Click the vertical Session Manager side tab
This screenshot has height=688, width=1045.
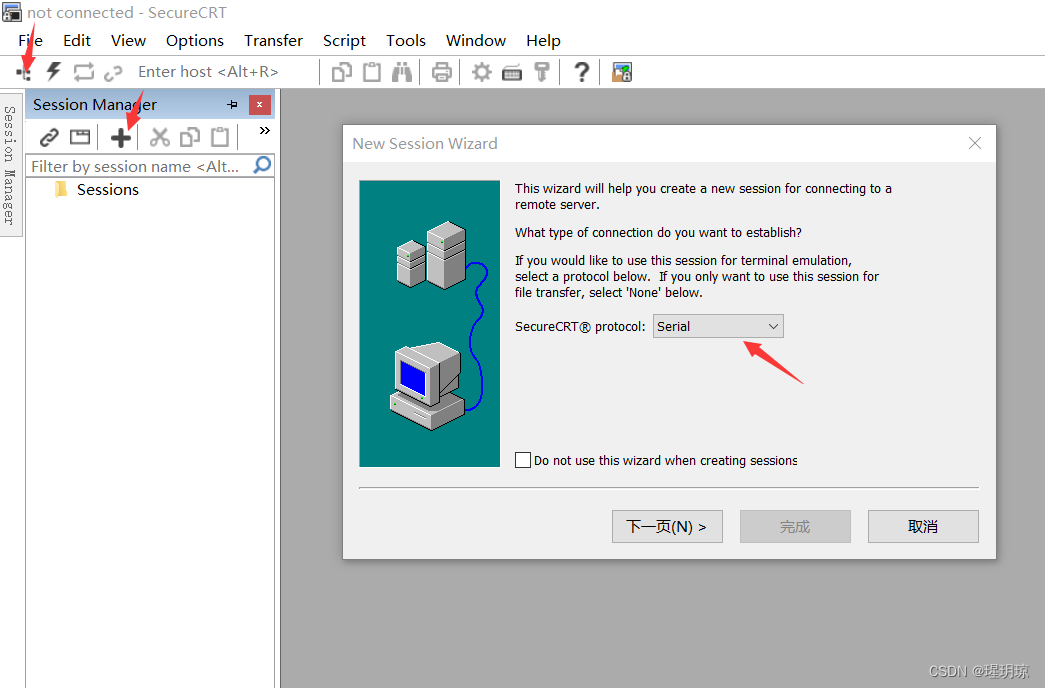[9, 165]
